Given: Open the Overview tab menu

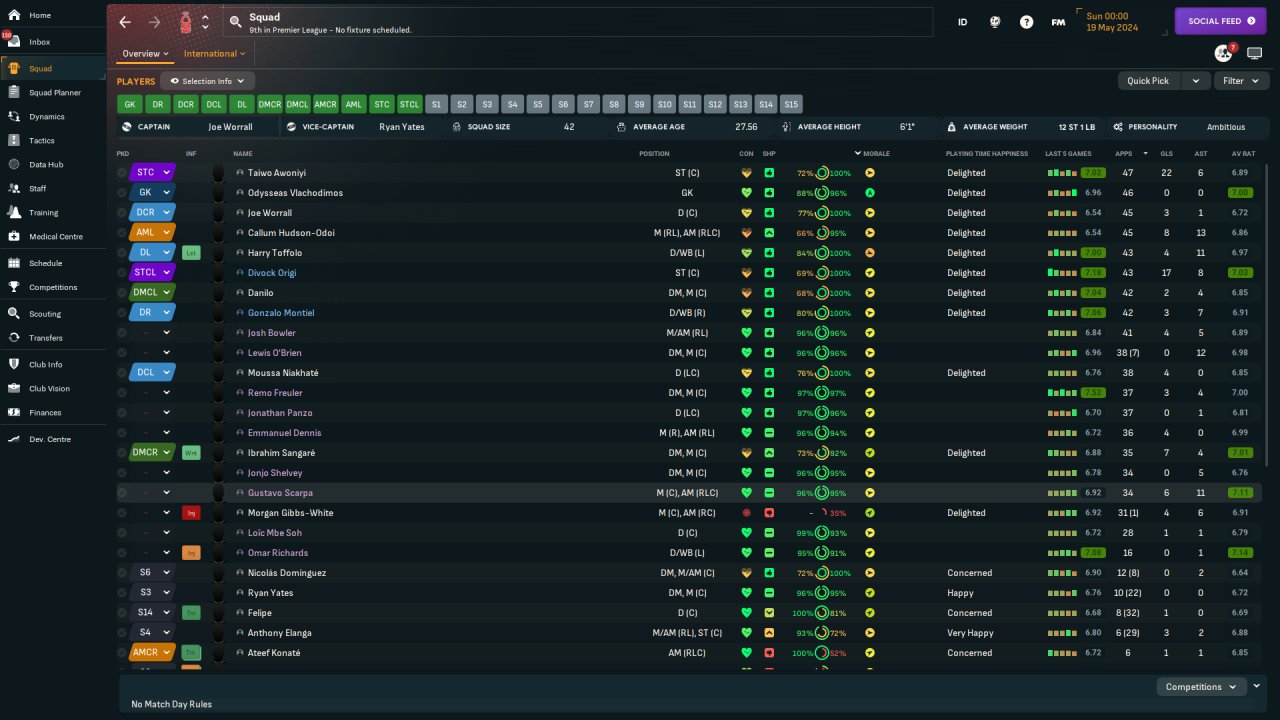Looking at the screenshot, I should point(145,54).
